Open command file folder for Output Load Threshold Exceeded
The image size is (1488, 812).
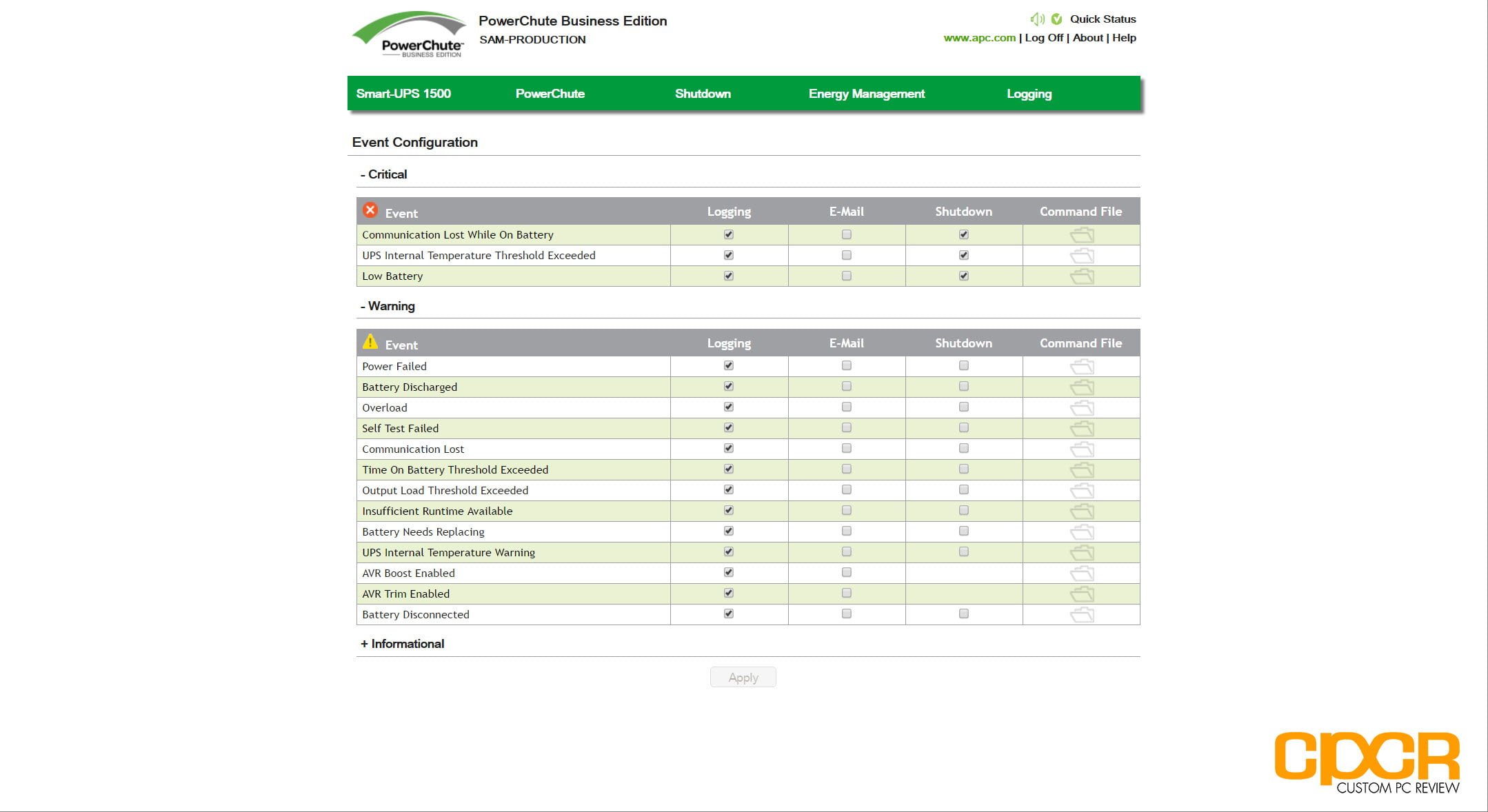coord(1082,491)
